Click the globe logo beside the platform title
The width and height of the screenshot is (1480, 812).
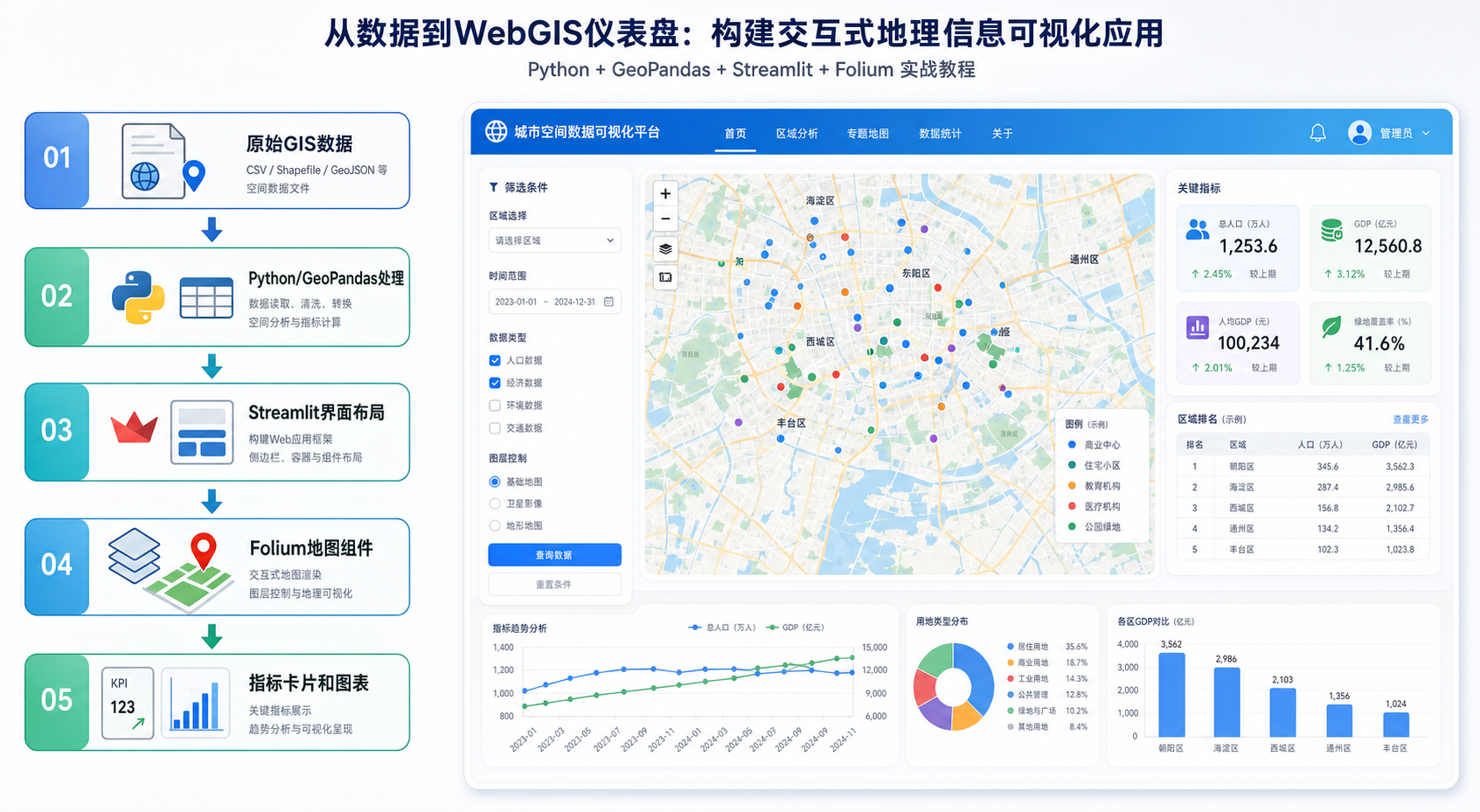click(496, 131)
